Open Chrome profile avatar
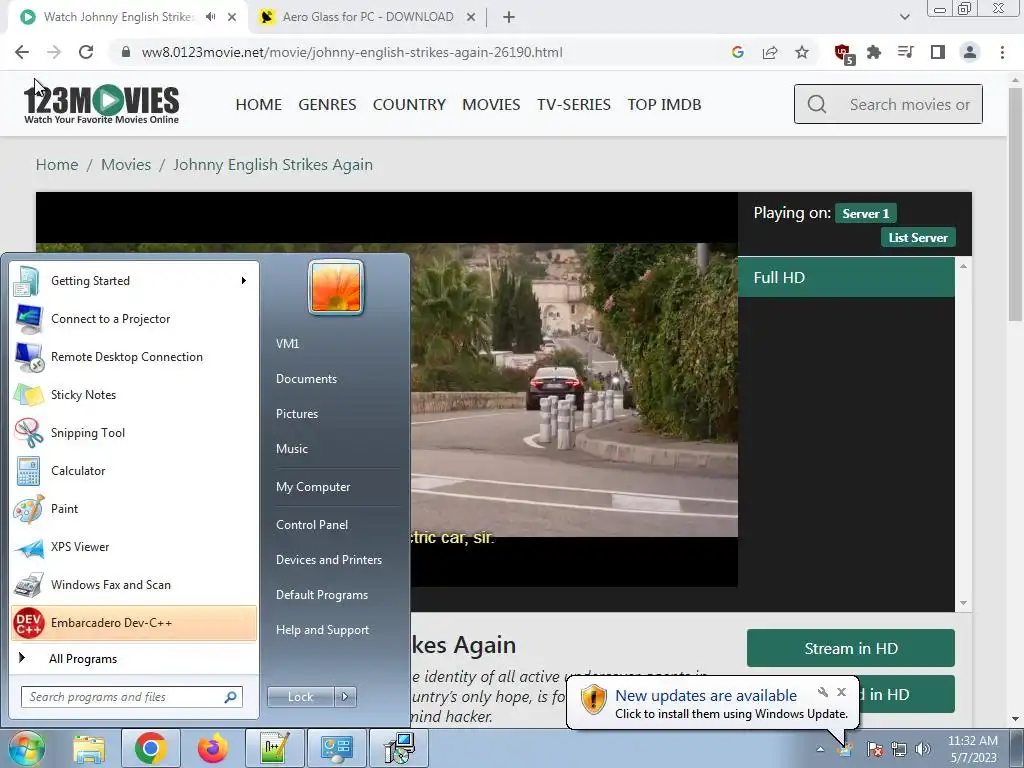The width and height of the screenshot is (1024, 768). click(x=970, y=52)
